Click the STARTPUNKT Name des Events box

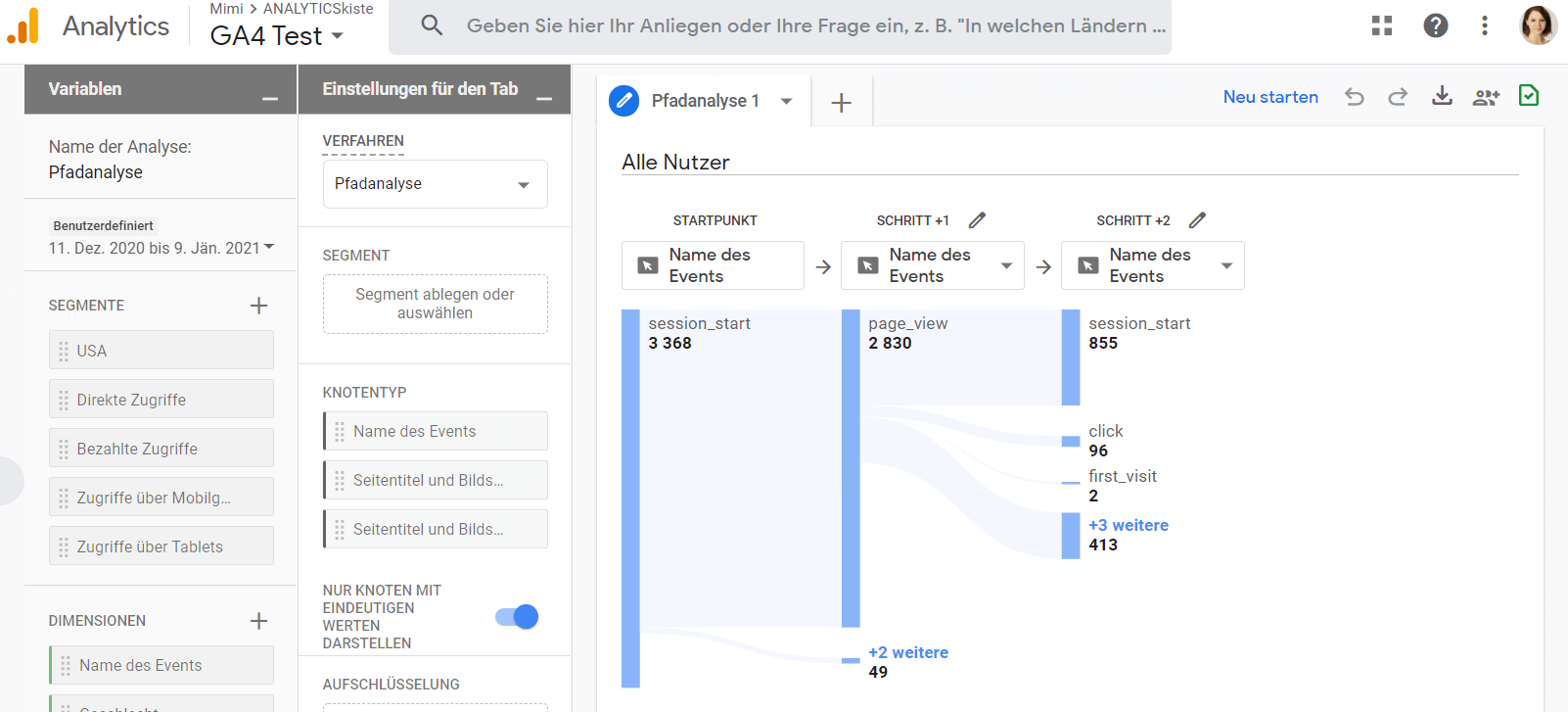(x=713, y=265)
